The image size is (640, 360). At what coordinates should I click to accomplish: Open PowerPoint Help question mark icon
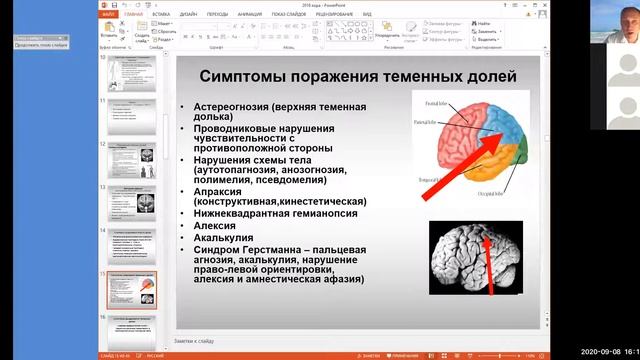(x=505, y=5)
